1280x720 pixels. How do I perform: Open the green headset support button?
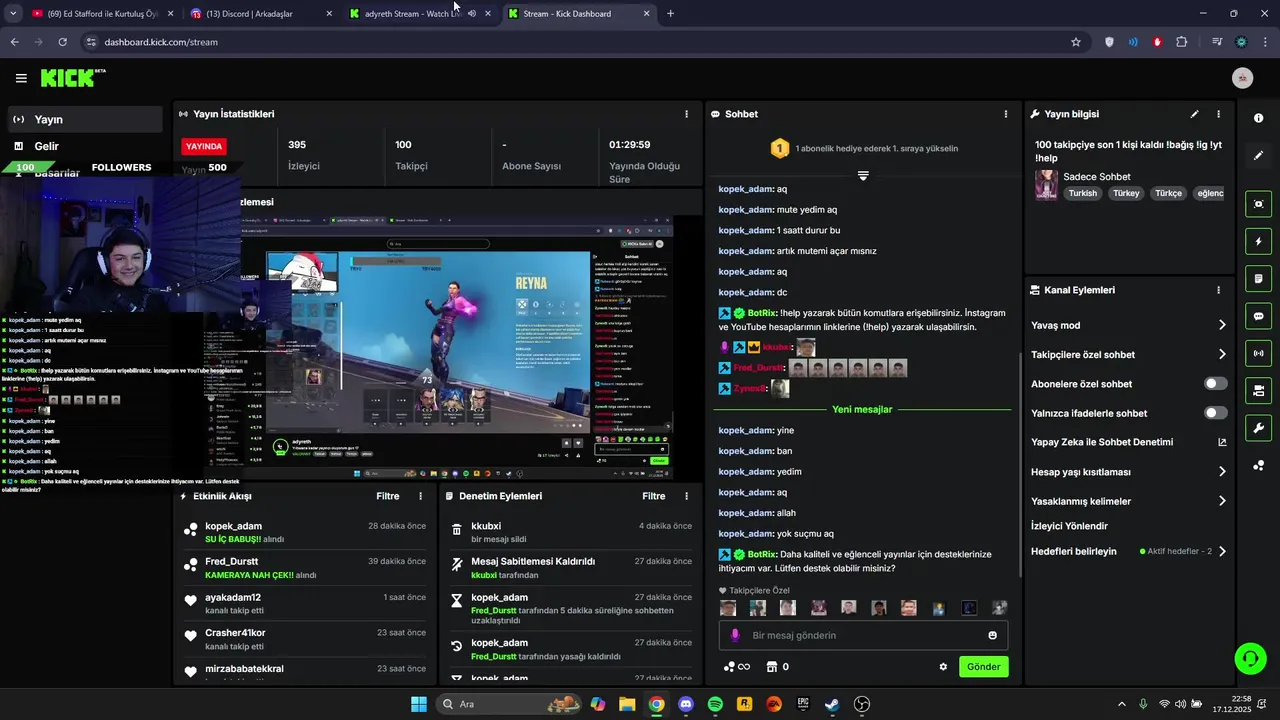1250,658
